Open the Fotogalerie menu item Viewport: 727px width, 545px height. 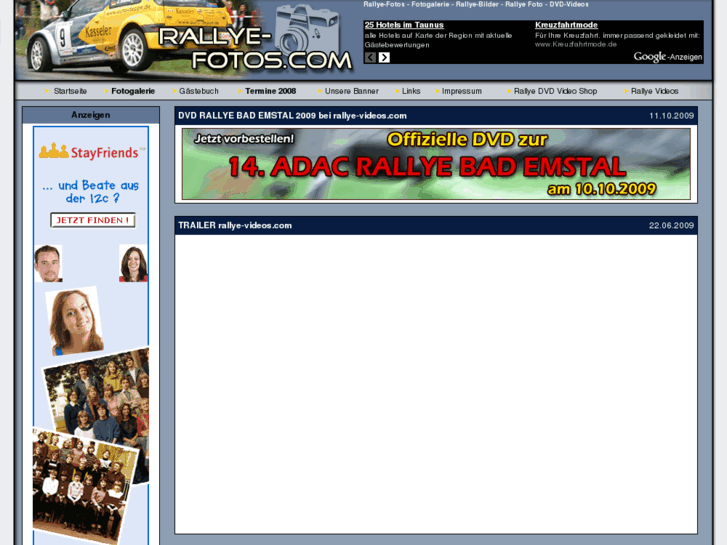[x=133, y=91]
